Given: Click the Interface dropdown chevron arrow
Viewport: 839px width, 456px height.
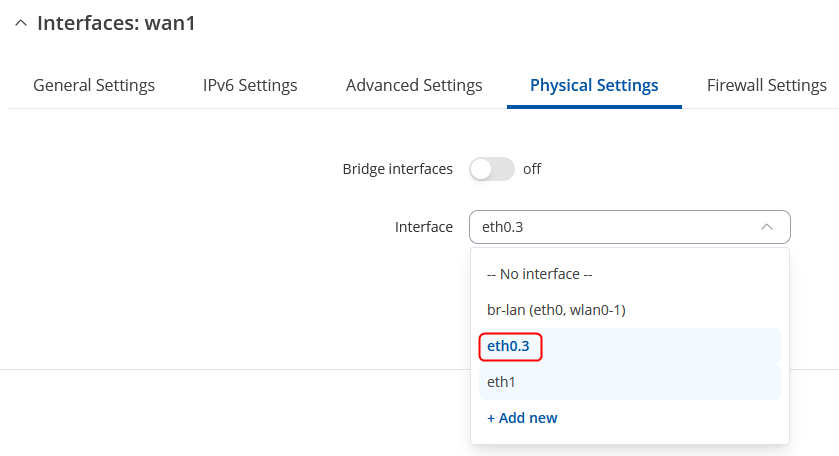Looking at the screenshot, I should (767, 227).
